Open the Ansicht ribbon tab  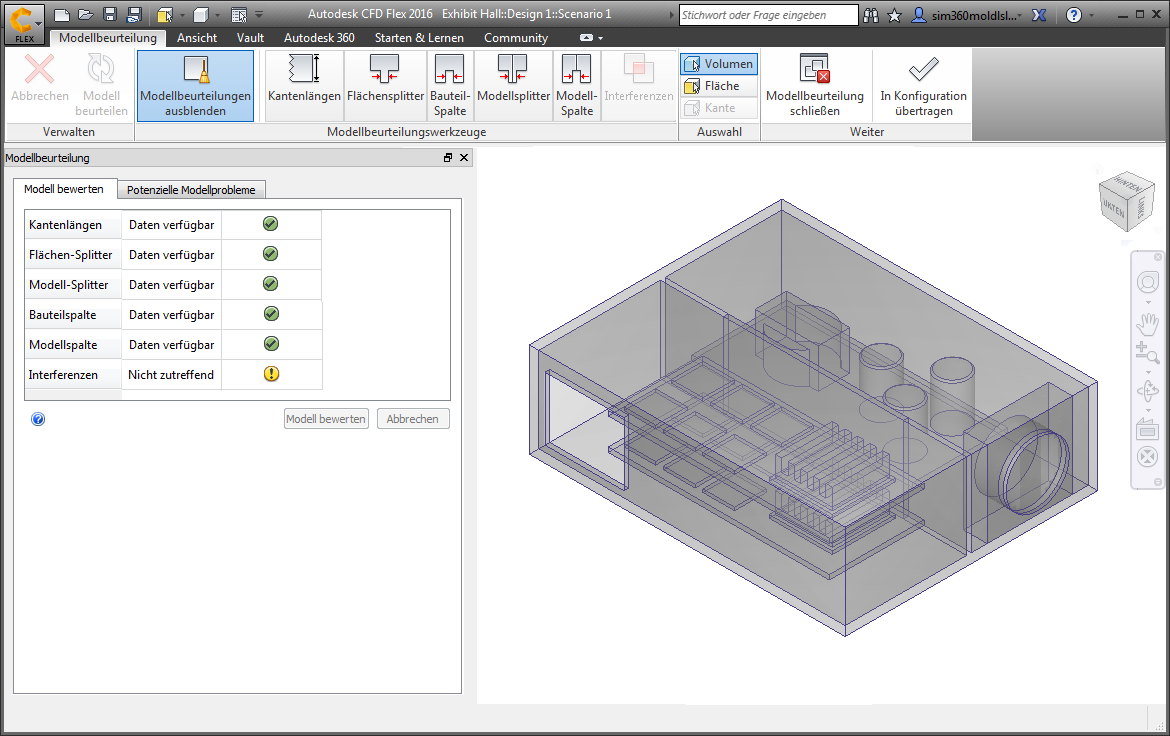[x=197, y=37]
